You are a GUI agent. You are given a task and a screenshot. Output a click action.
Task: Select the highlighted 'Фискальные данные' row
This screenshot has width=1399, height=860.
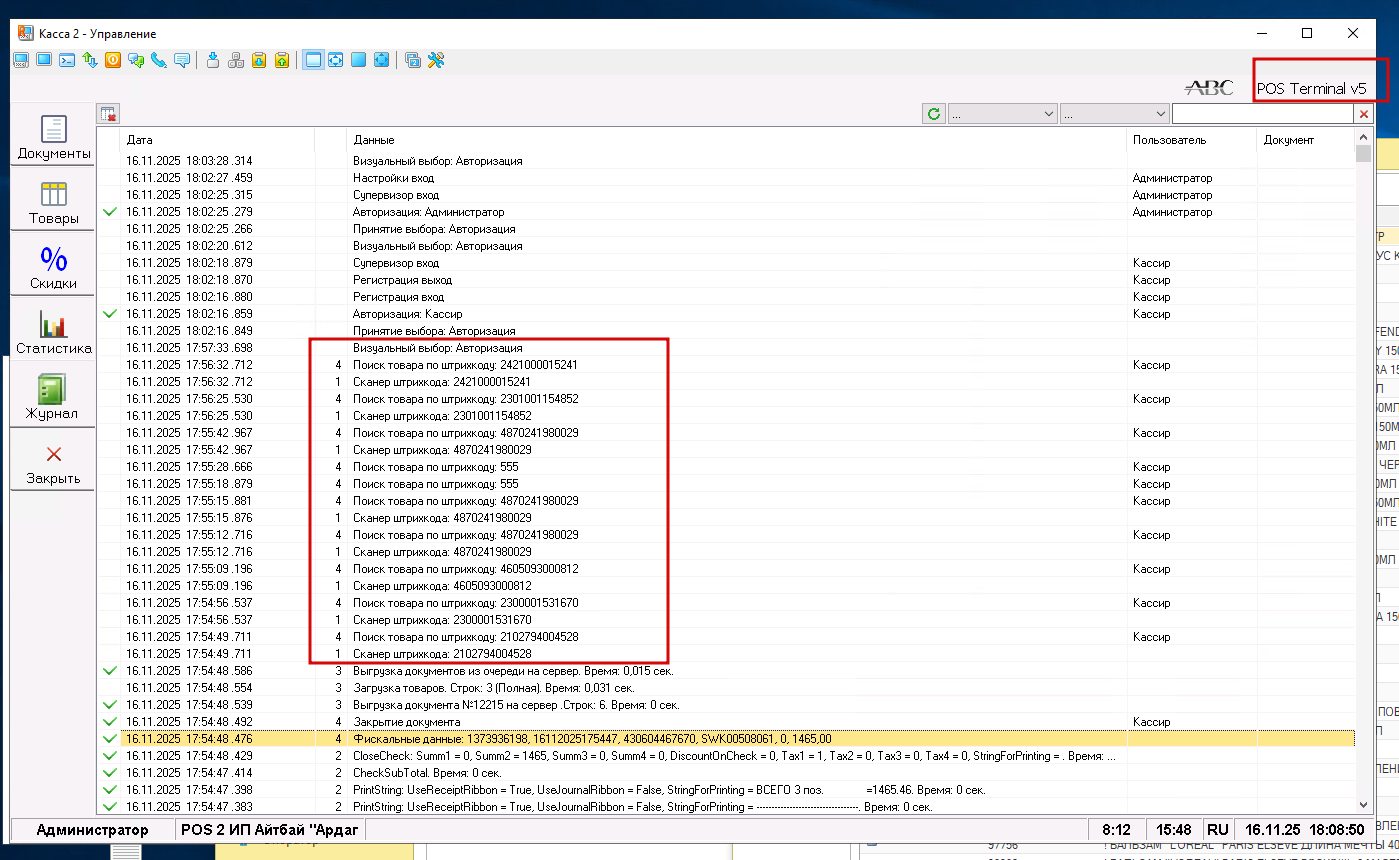727,739
